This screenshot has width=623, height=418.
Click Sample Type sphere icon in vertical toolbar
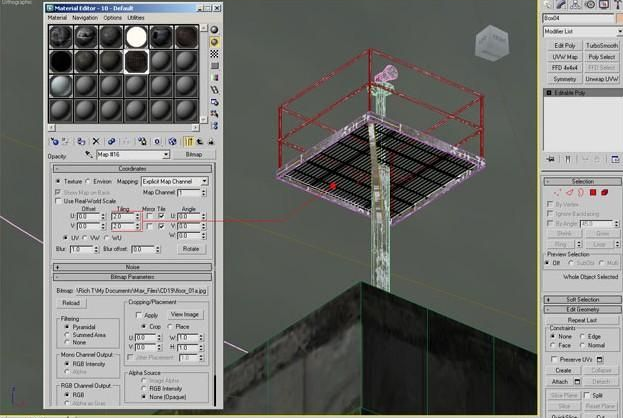(x=214, y=30)
